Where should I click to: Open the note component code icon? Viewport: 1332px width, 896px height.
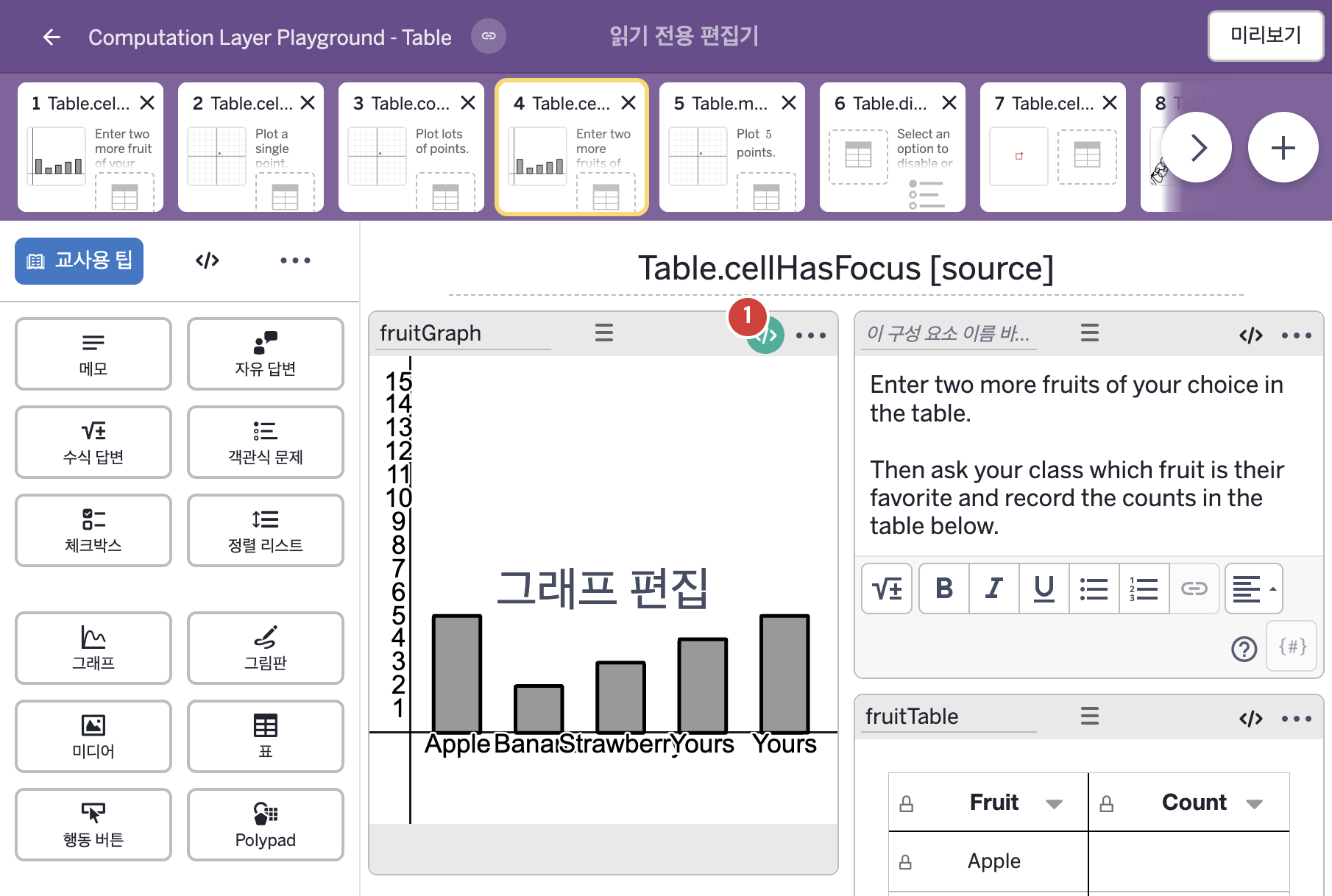(x=1251, y=335)
